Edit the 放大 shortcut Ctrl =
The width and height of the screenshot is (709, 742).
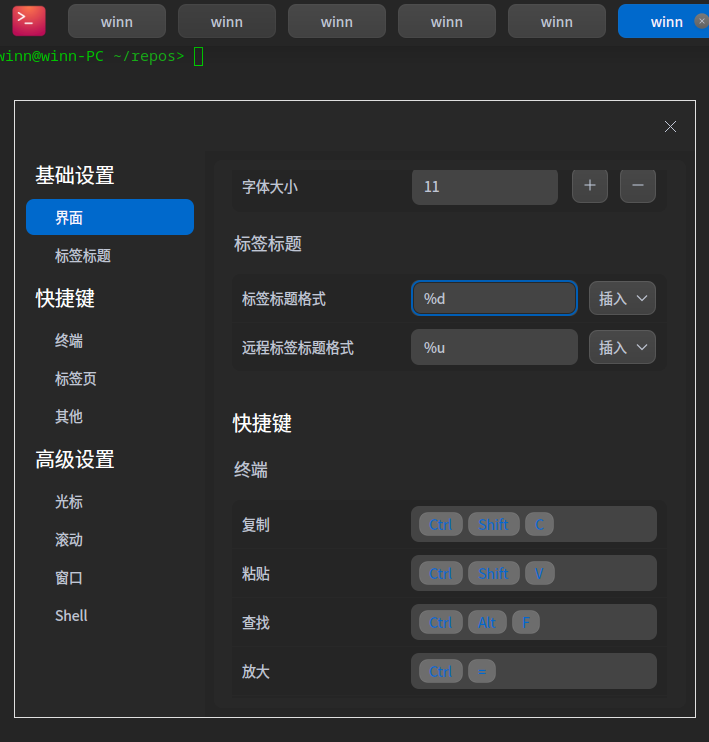pyautogui.click(x=534, y=671)
